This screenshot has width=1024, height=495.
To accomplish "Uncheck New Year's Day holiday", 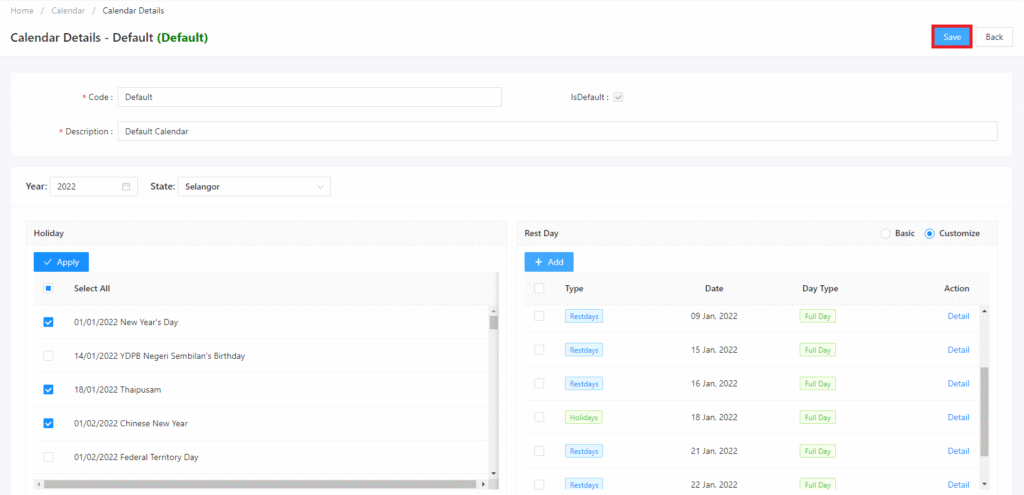I will tap(49, 322).
